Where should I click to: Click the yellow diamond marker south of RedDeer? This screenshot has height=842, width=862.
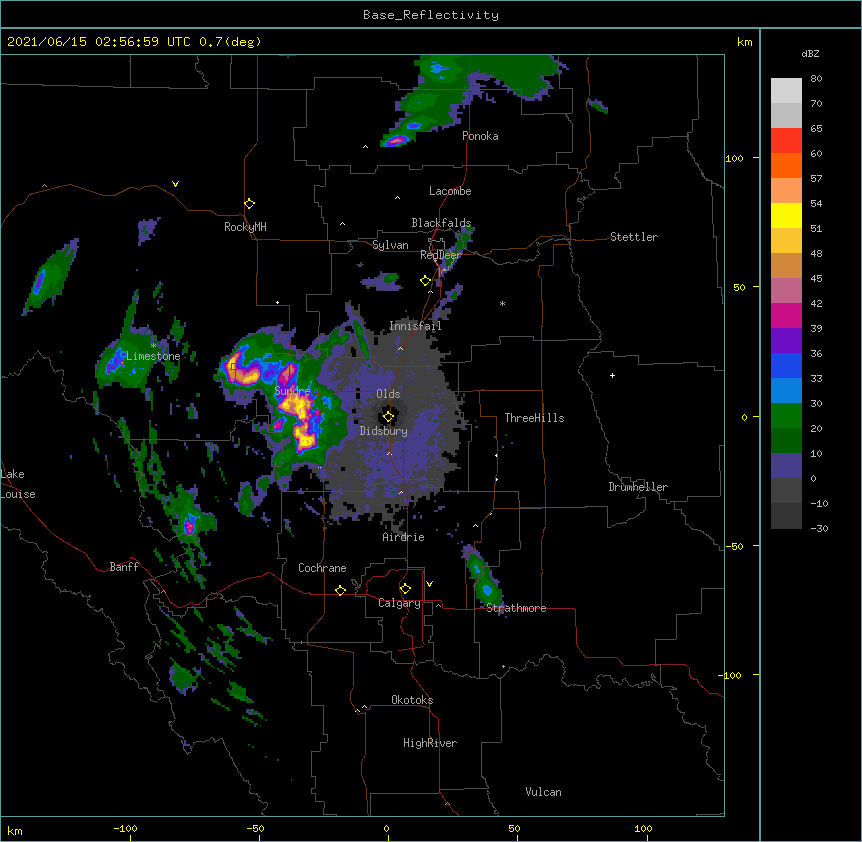(425, 281)
